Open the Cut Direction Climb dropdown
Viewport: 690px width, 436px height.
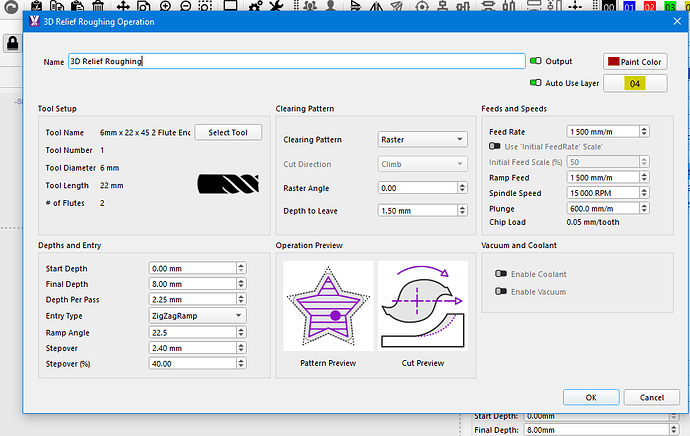(422, 164)
